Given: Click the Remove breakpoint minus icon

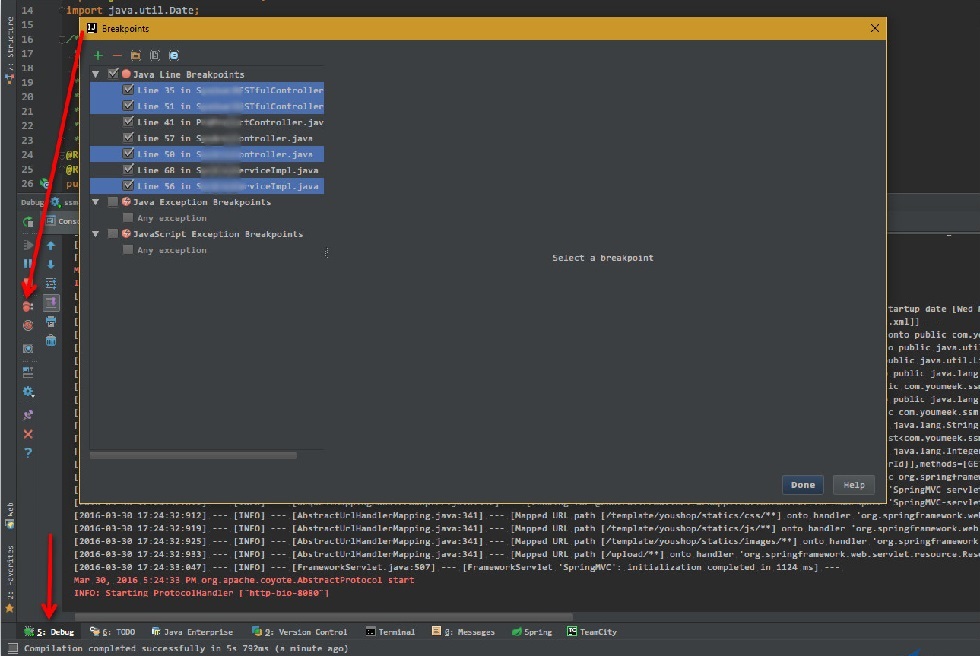Looking at the screenshot, I should pyautogui.click(x=117, y=56).
